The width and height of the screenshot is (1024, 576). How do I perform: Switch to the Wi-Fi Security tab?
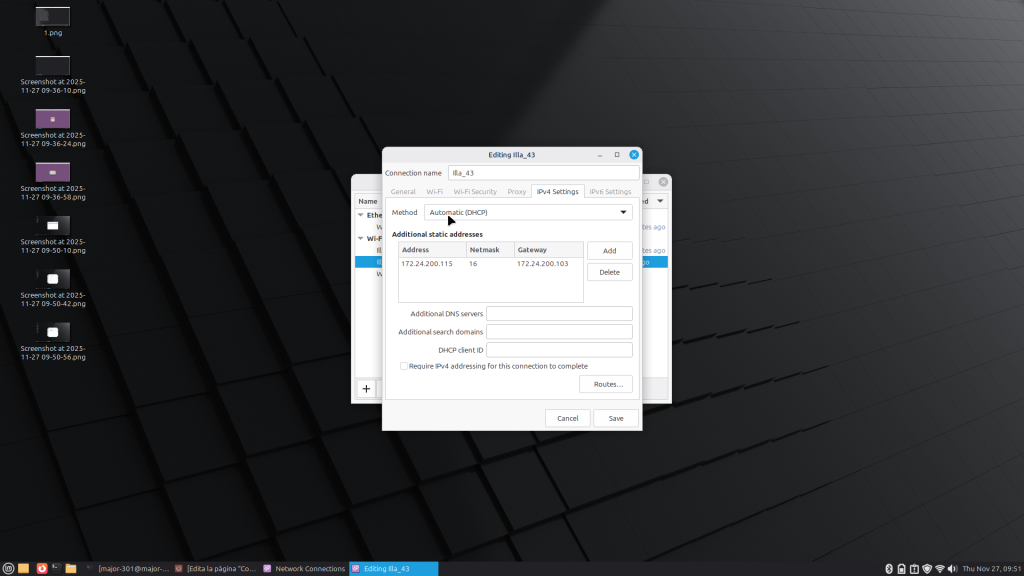point(474,191)
